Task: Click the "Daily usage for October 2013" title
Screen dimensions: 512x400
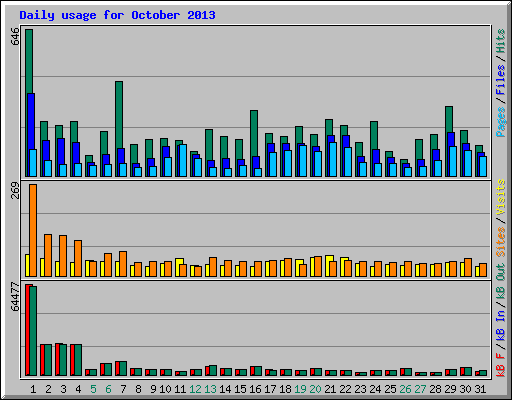Action: tap(117, 15)
